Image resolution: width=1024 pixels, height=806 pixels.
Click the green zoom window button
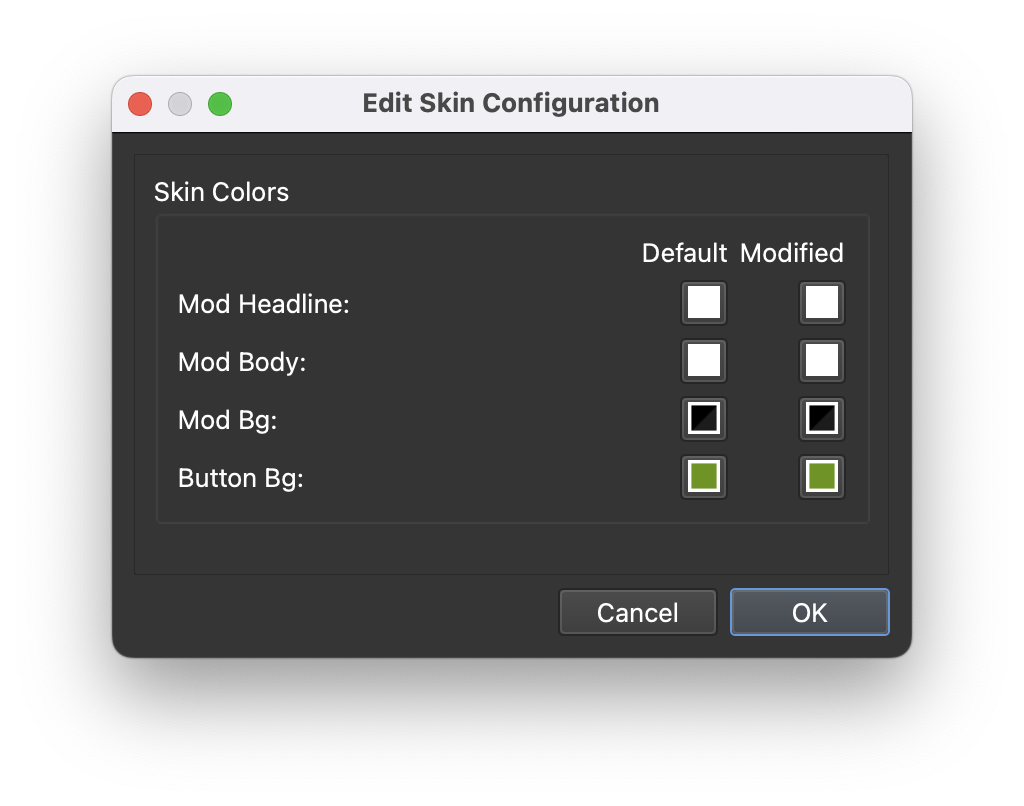pos(220,104)
